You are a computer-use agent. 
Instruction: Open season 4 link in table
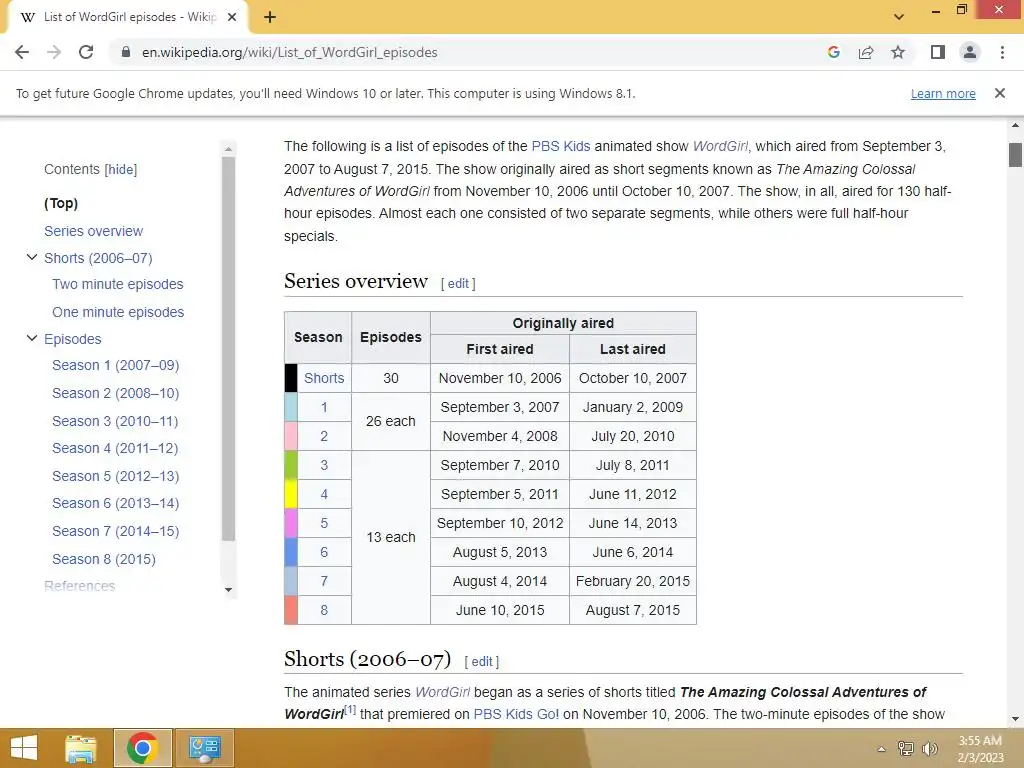(324, 494)
